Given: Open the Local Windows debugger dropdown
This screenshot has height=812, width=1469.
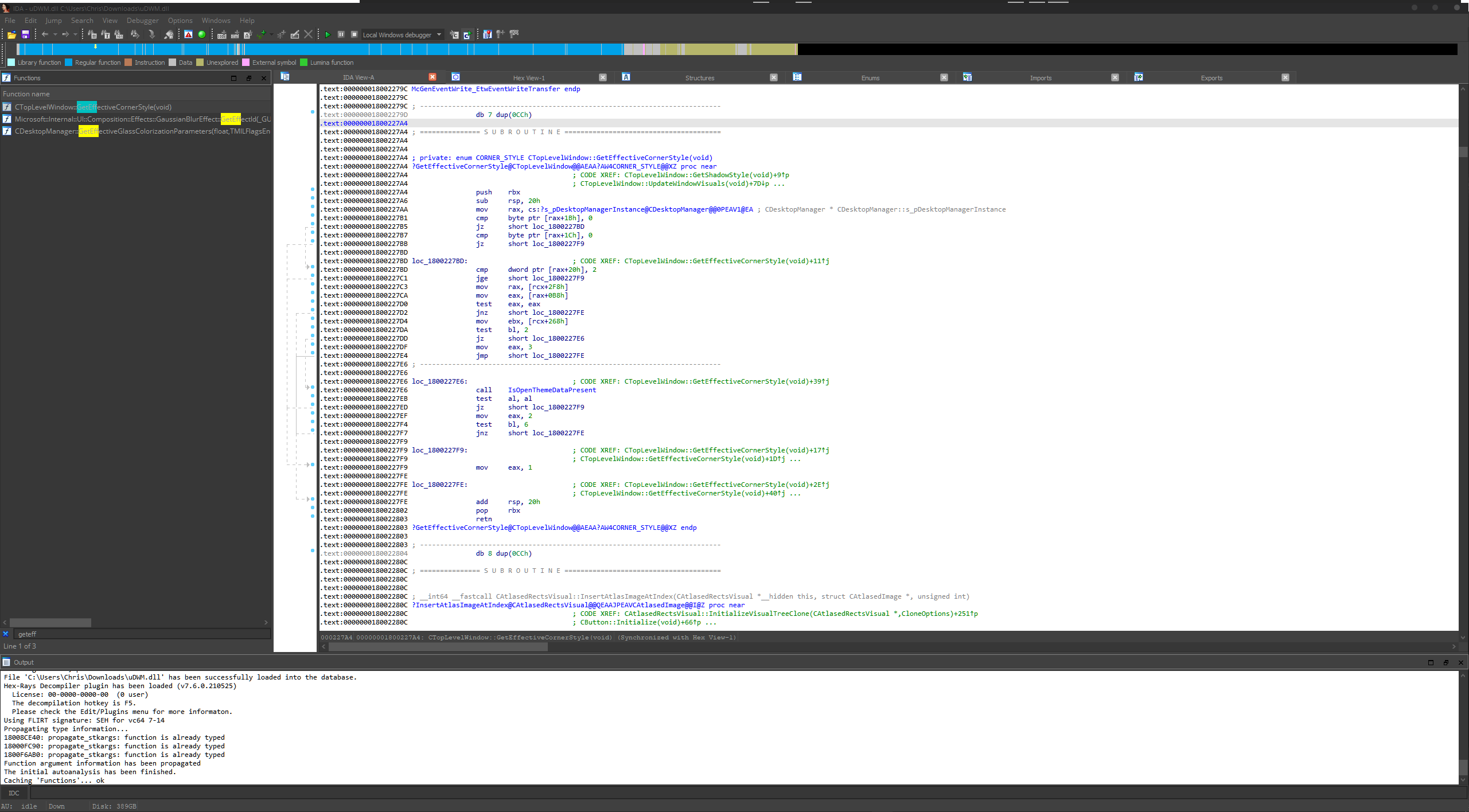Looking at the screenshot, I should point(439,35).
